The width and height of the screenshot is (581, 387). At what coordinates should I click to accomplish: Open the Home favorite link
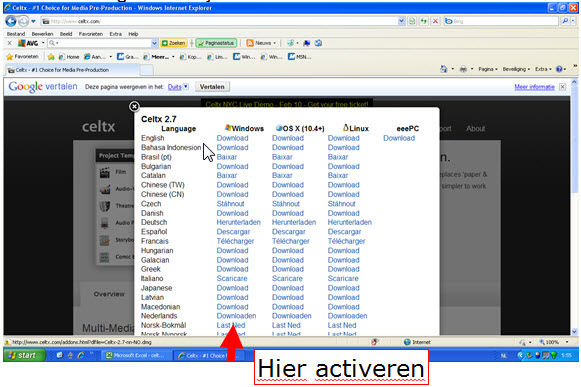point(69,57)
